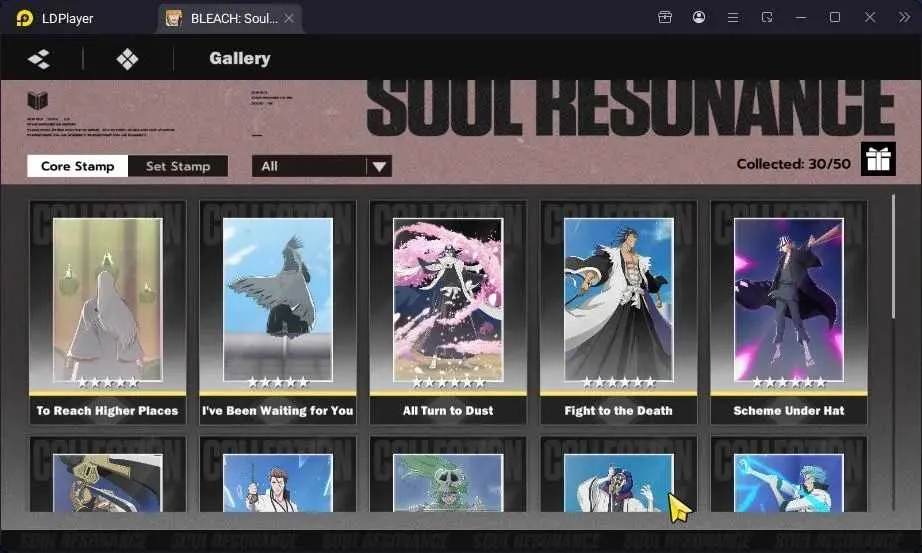
Task: Click the filter dropdown arrow
Action: point(379,167)
